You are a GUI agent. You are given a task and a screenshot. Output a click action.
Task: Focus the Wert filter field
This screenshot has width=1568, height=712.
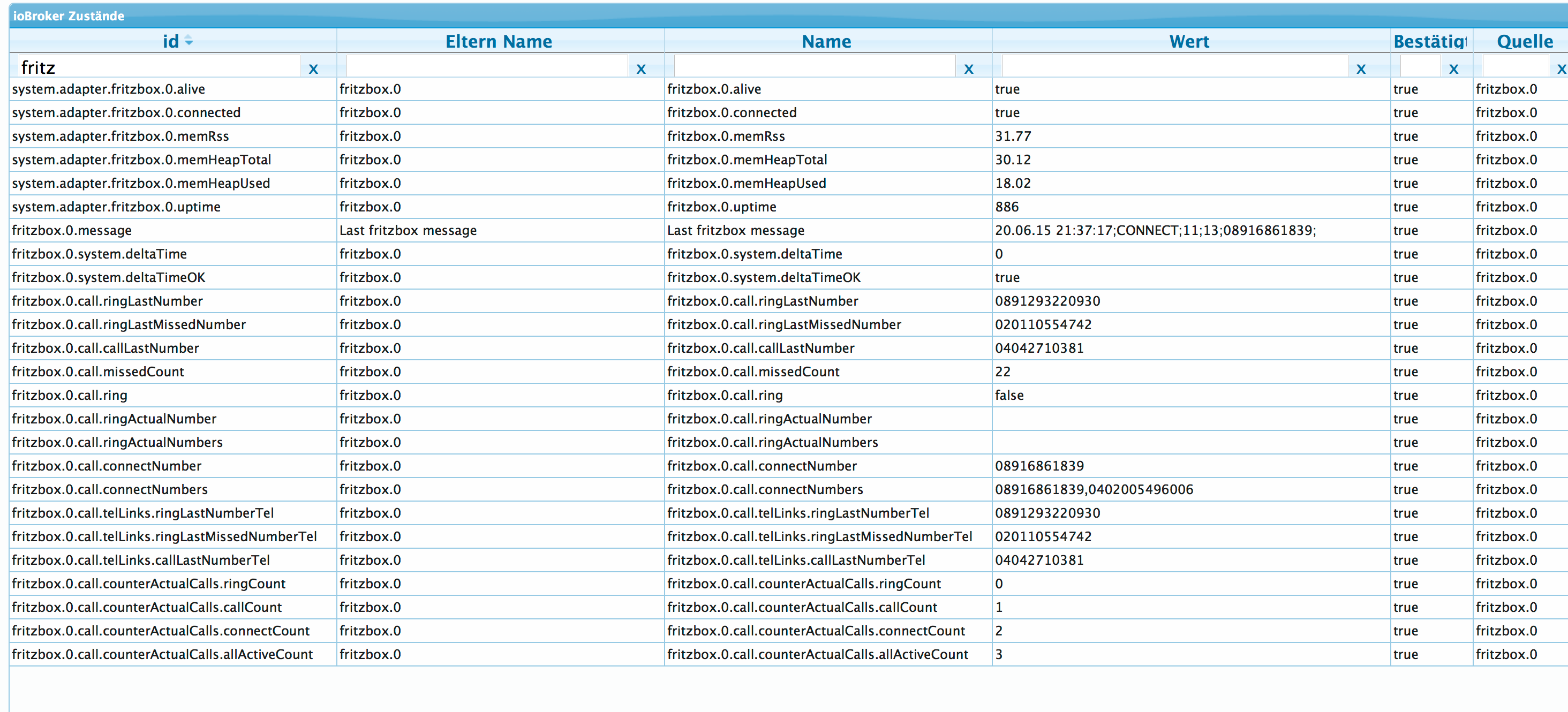(1174, 66)
